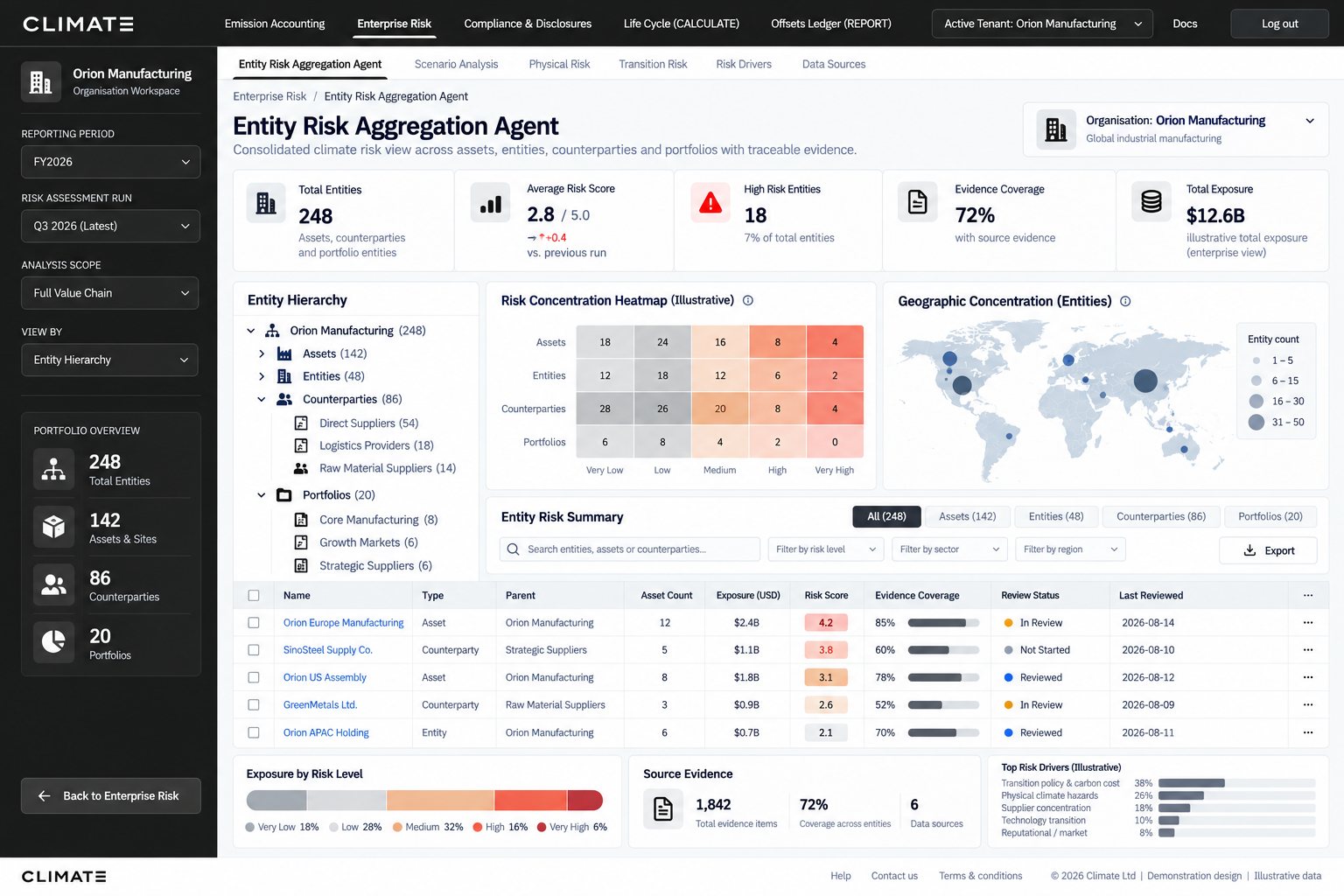Screen dimensions: 1344x896
Task: Open the Terms & conditions footer link
Action: coord(980,876)
